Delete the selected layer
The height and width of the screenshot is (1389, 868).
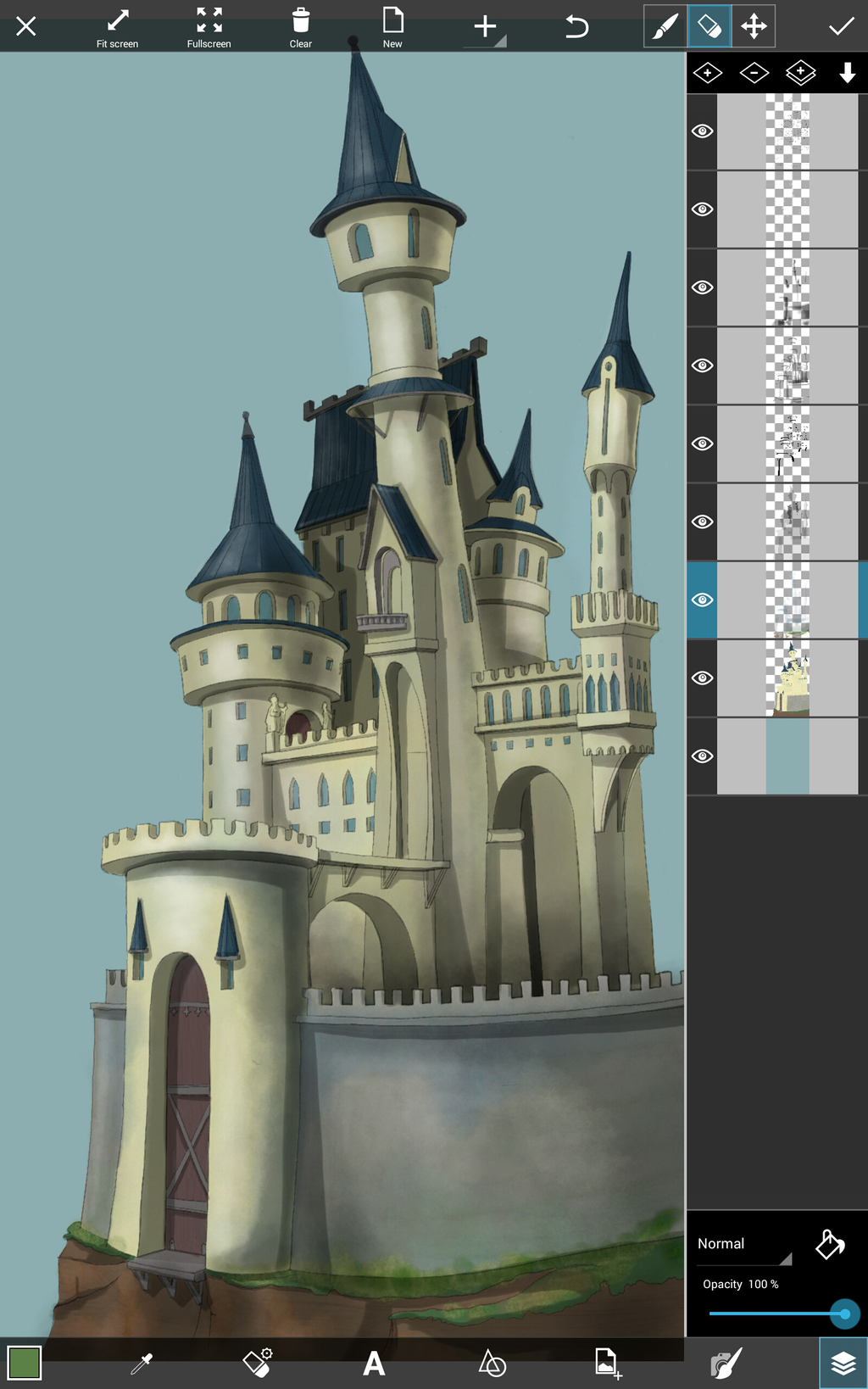tap(754, 73)
